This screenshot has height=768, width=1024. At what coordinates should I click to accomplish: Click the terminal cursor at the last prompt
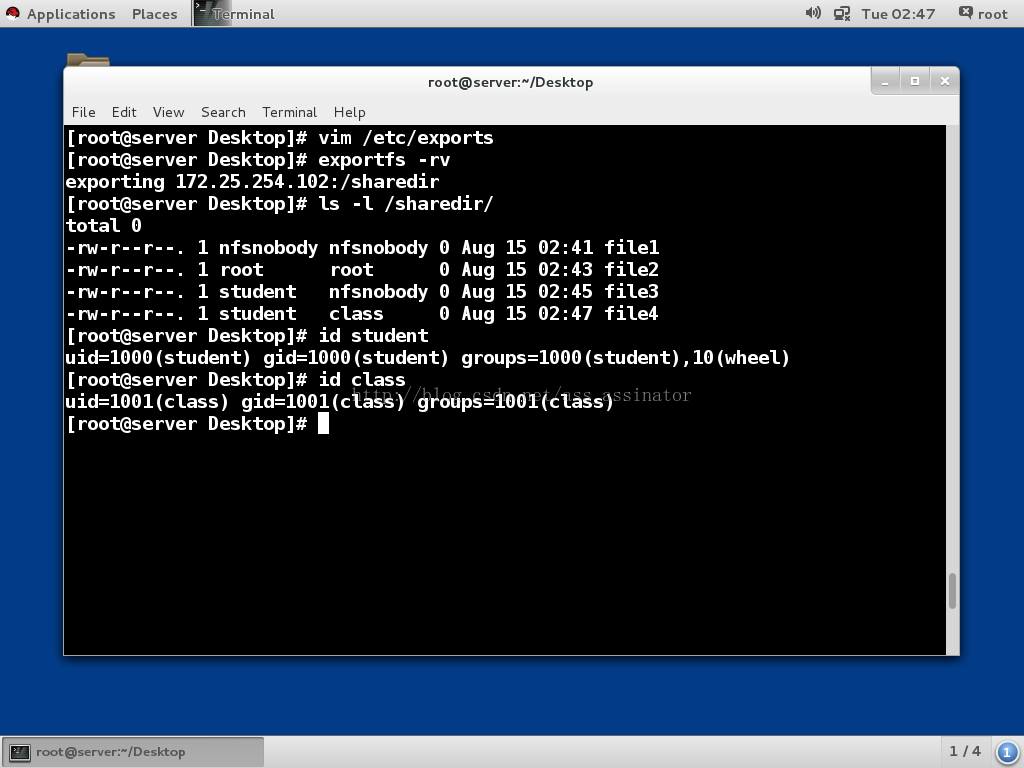point(323,424)
